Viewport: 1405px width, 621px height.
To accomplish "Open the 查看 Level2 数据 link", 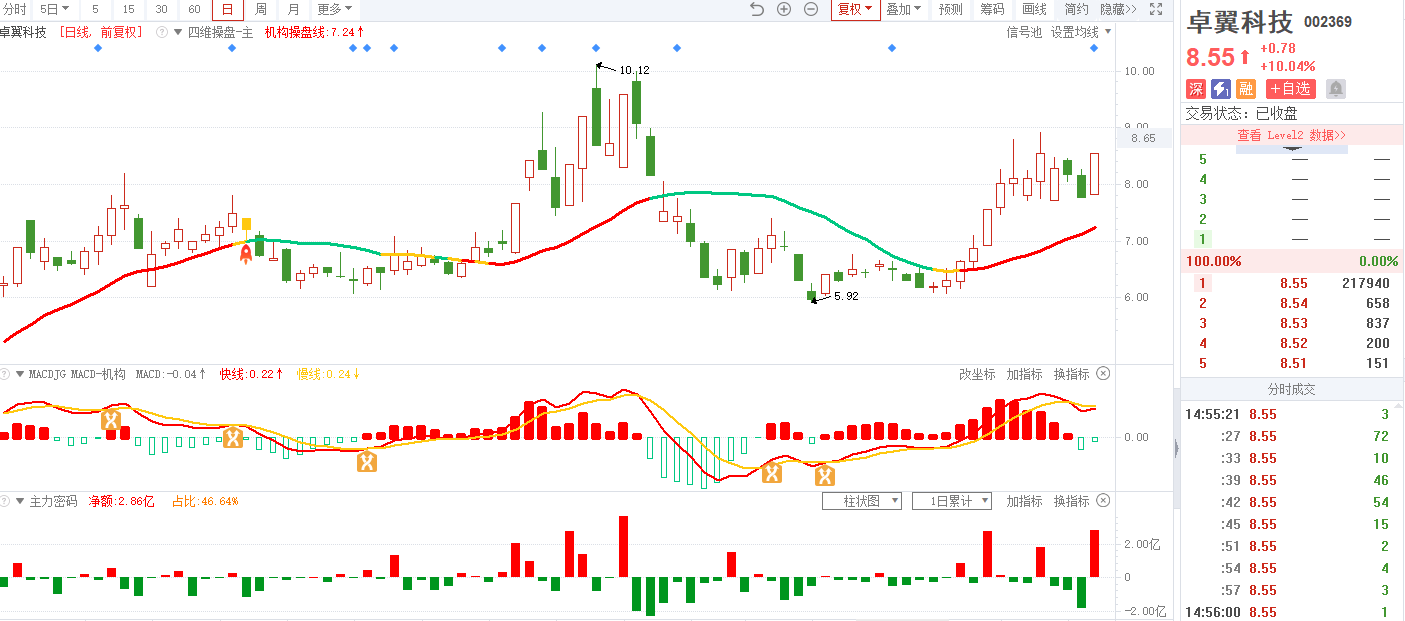I will pyautogui.click(x=1291, y=135).
